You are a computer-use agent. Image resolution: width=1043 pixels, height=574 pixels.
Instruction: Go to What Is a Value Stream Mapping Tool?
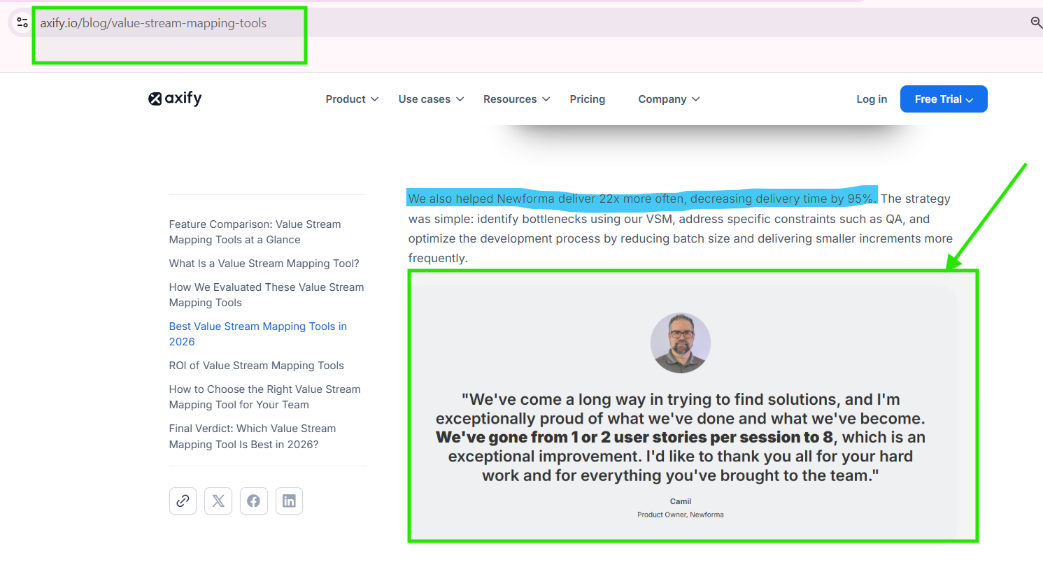pos(264,263)
